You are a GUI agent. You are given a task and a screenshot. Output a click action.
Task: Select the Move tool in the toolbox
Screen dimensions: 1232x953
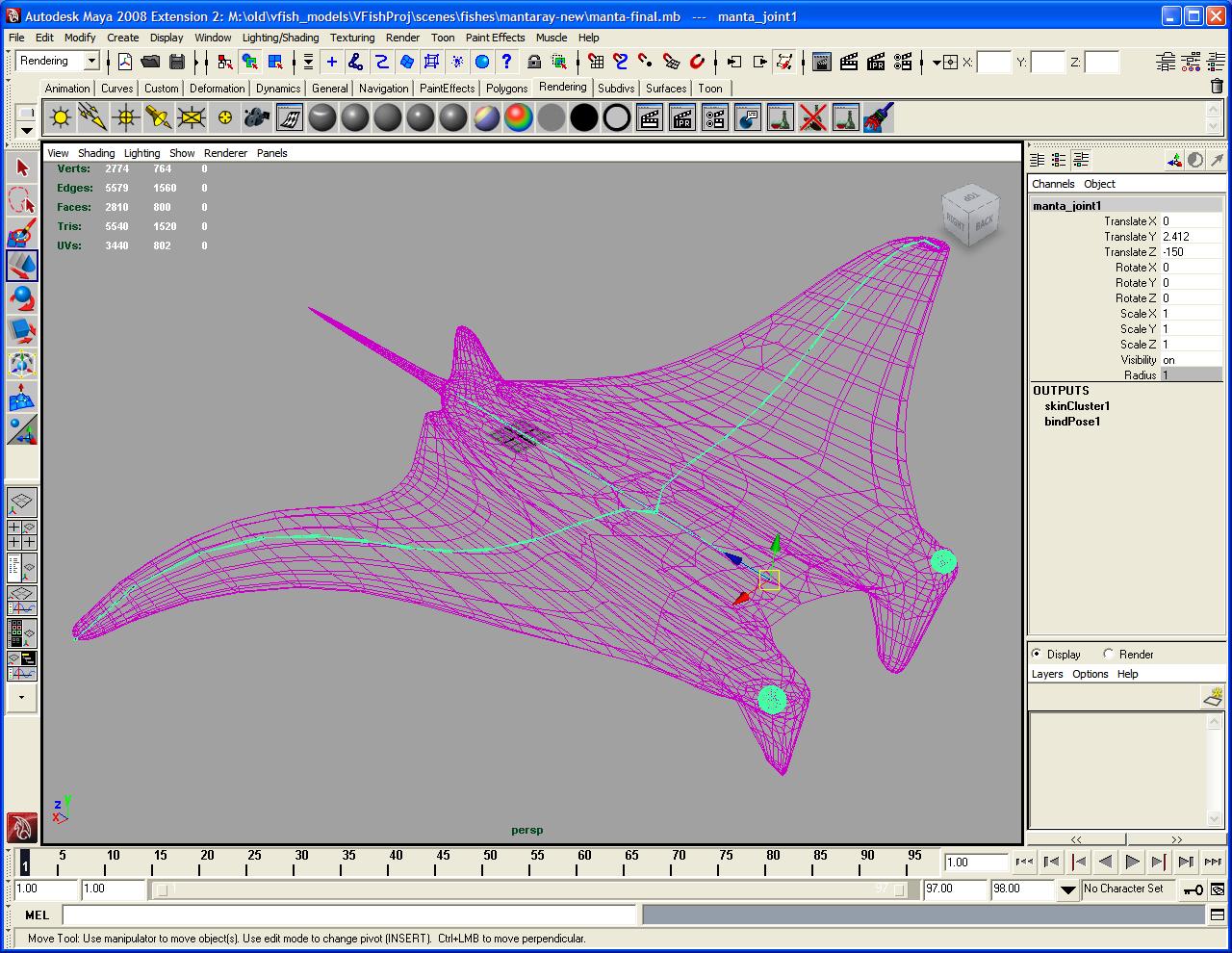pos(23,266)
